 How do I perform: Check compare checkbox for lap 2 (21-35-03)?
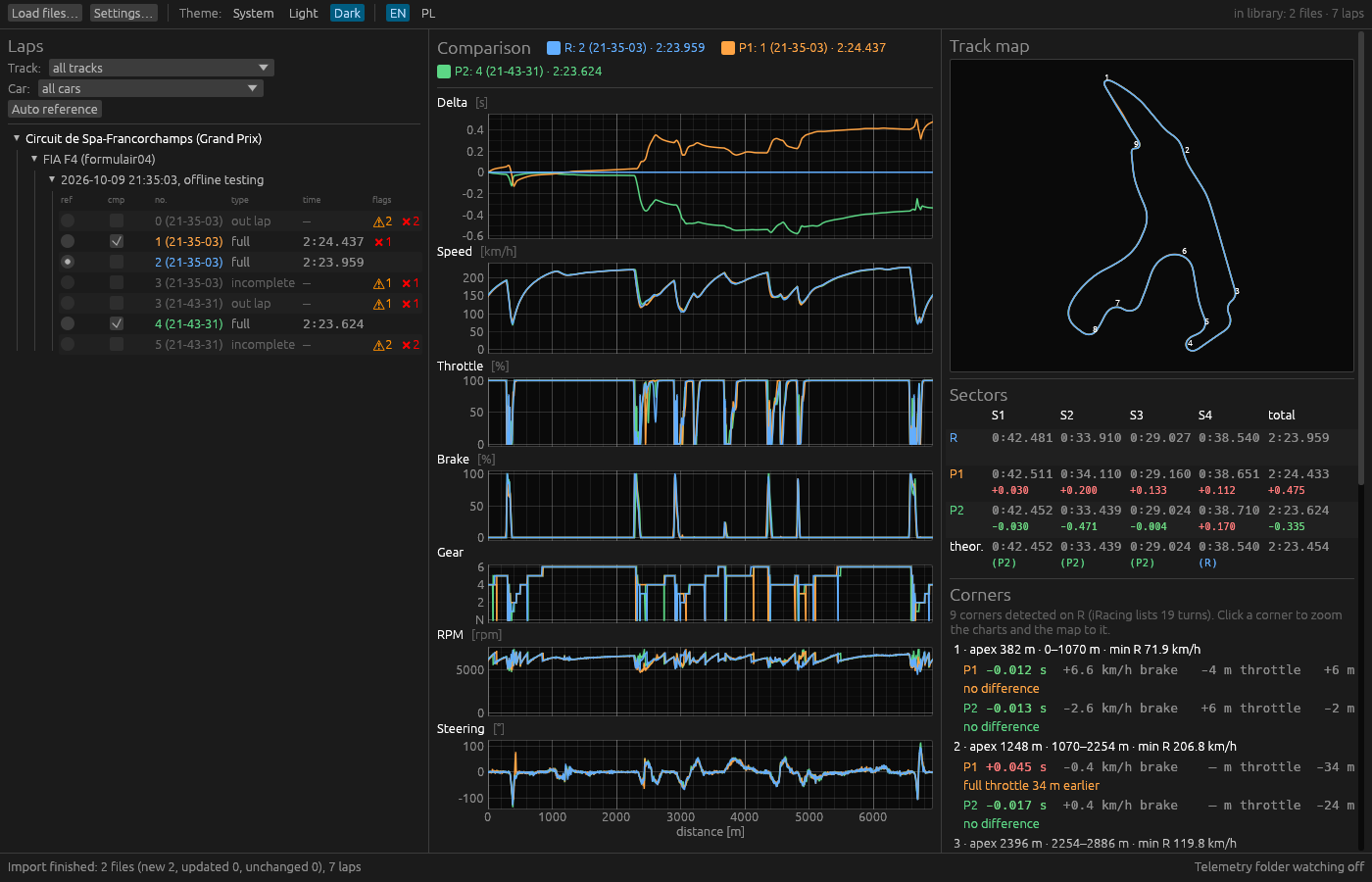(x=117, y=262)
